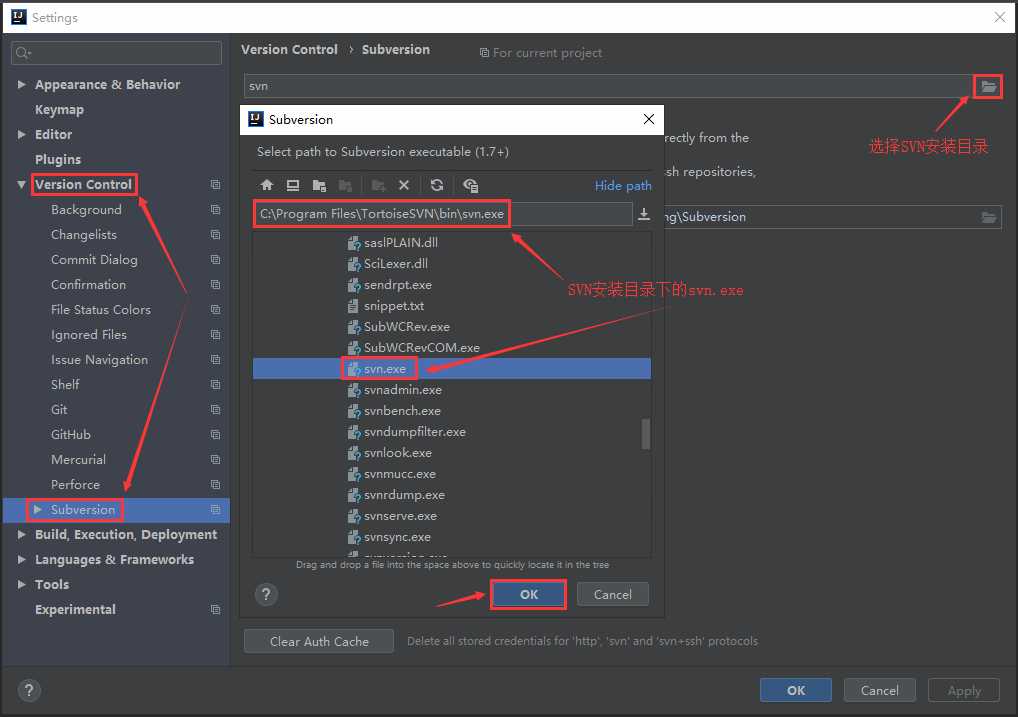Image resolution: width=1018 pixels, height=717 pixels.
Task: Collapse the Version Control node
Action: click(x=21, y=184)
